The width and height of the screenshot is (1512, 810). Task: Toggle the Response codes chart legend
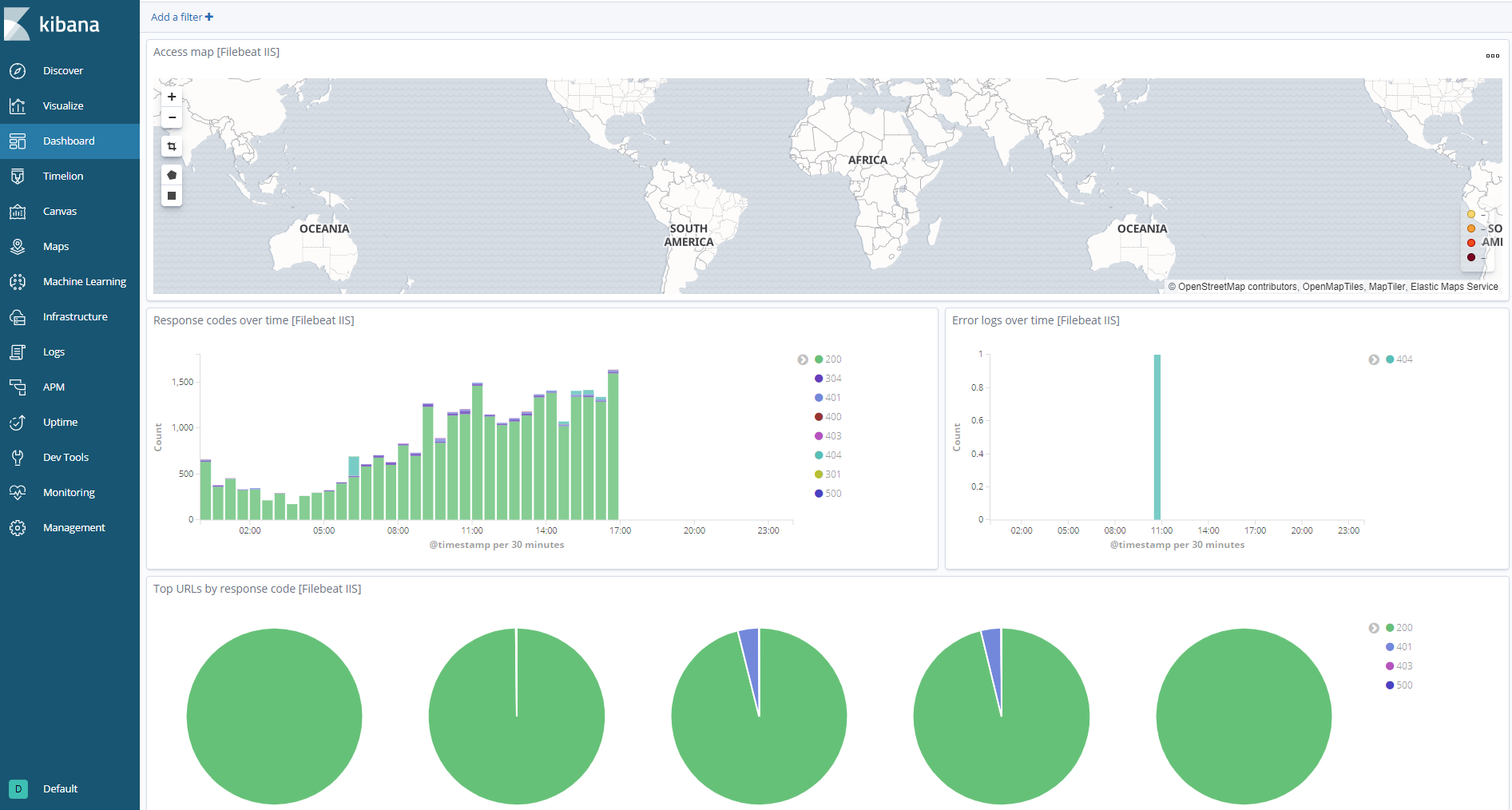point(803,359)
